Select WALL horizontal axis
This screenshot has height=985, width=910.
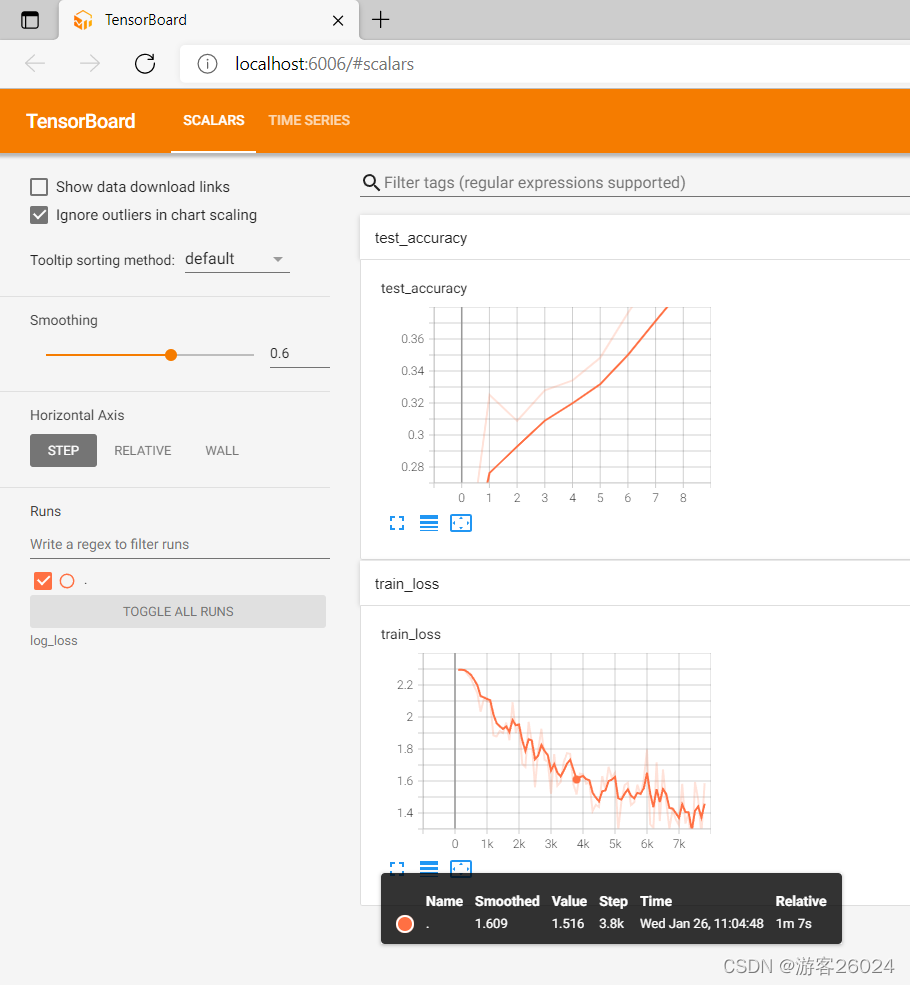coord(222,450)
